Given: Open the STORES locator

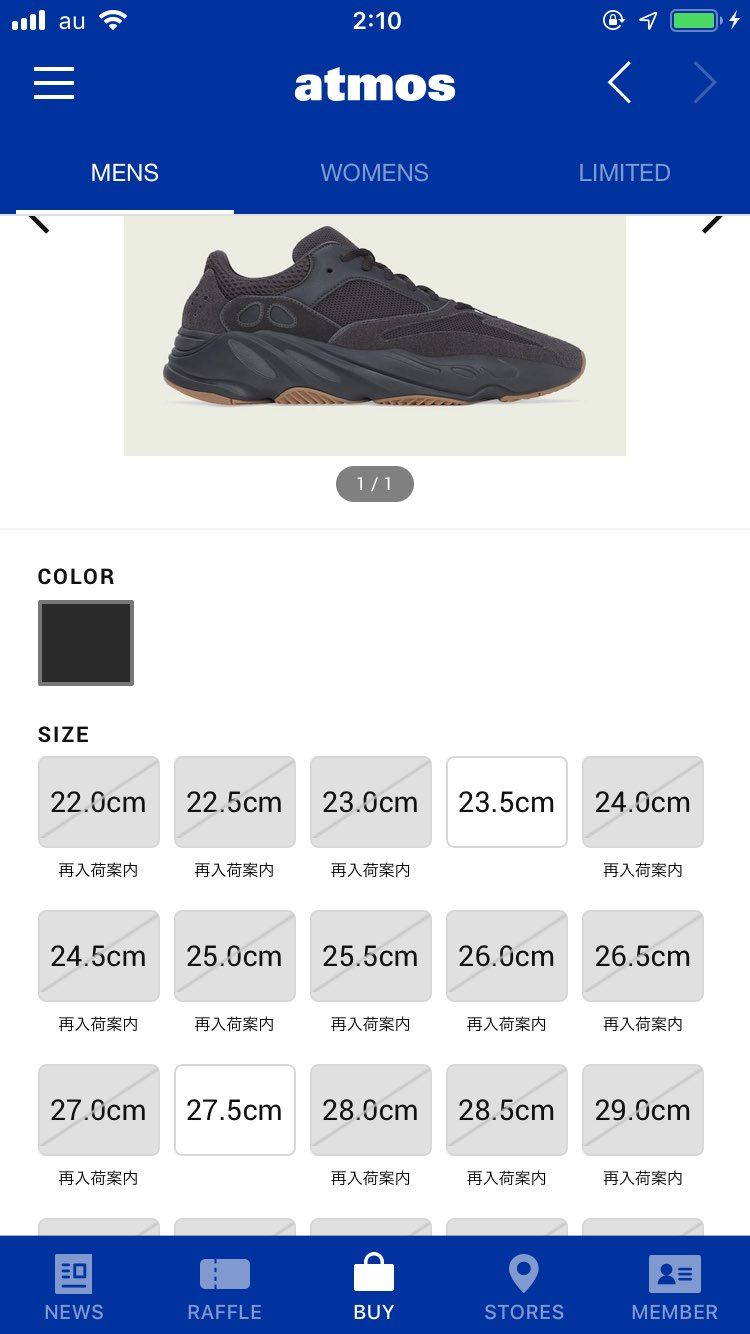Looking at the screenshot, I should 524,1286.
